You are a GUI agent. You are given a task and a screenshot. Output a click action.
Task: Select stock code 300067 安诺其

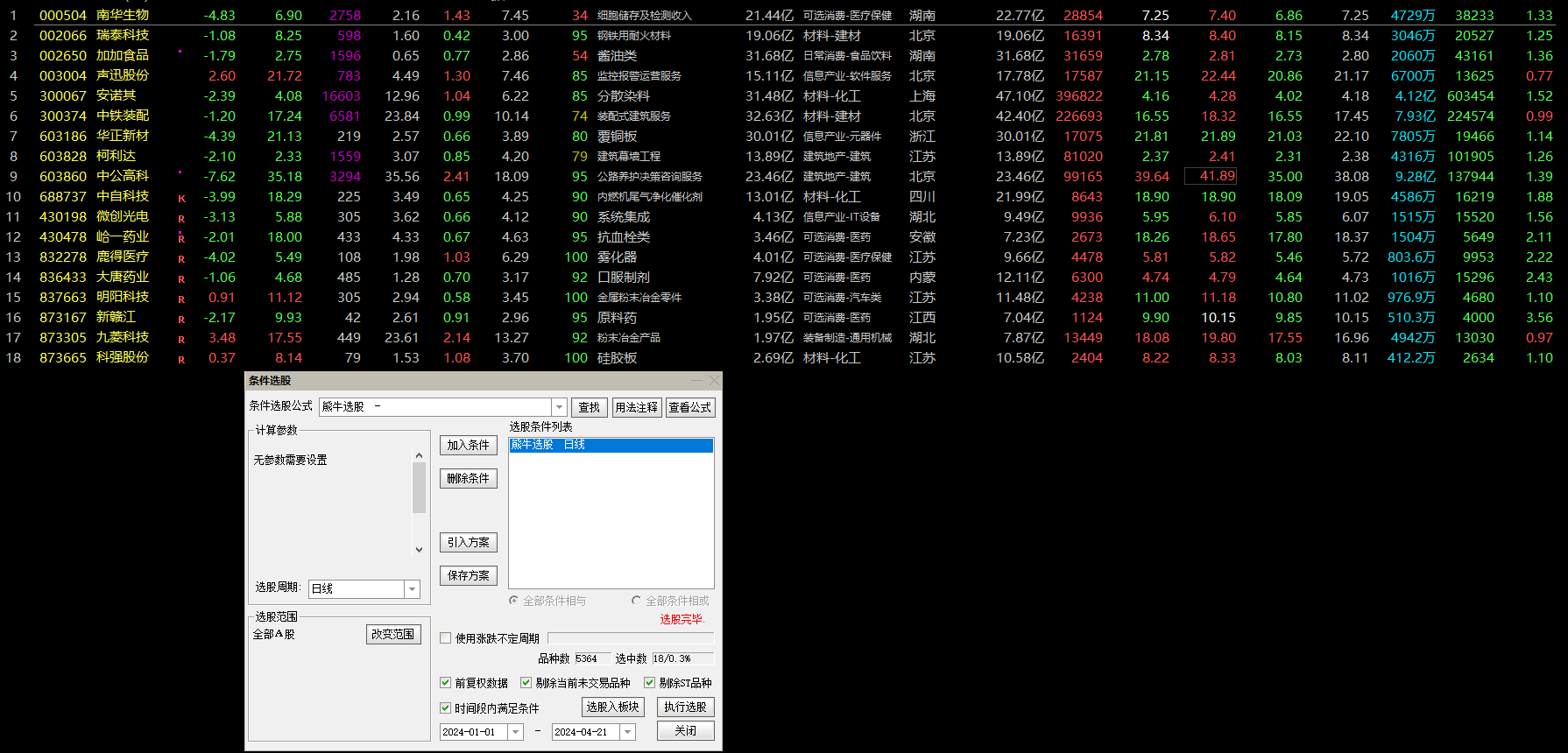tap(63, 95)
